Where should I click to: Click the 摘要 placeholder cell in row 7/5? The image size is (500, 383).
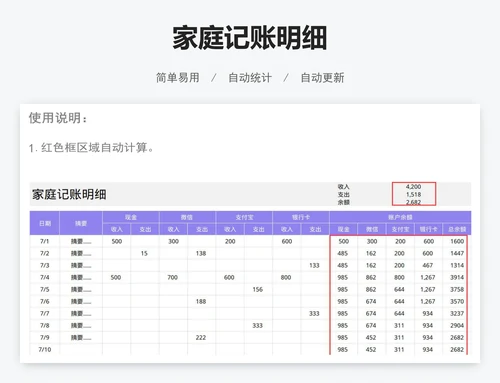[x=81, y=289]
